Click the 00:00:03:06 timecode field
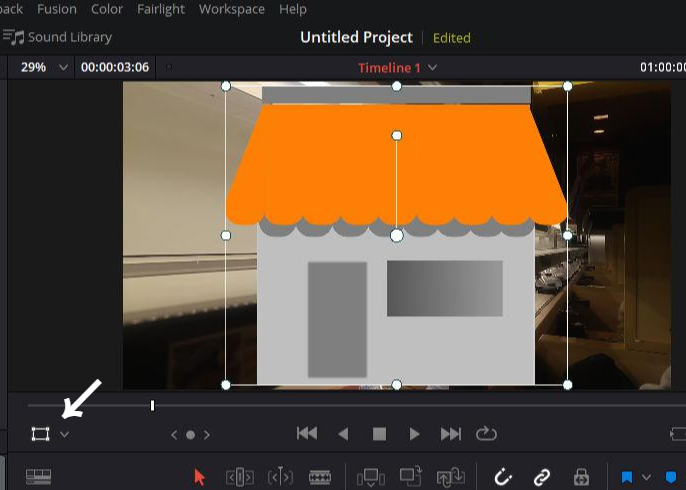The height and width of the screenshot is (490, 686). (x=115, y=67)
